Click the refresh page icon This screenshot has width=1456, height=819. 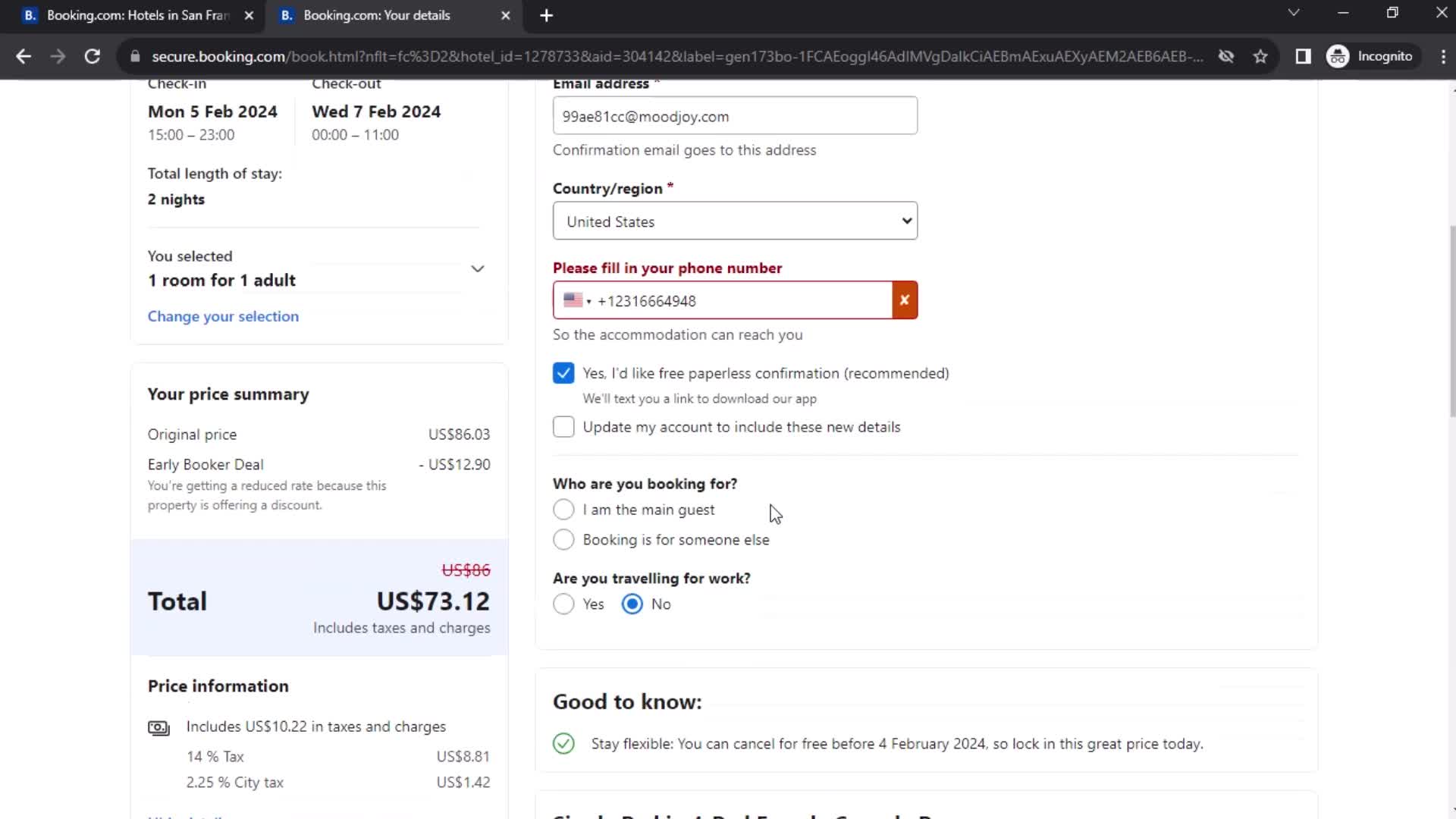pos(91,56)
